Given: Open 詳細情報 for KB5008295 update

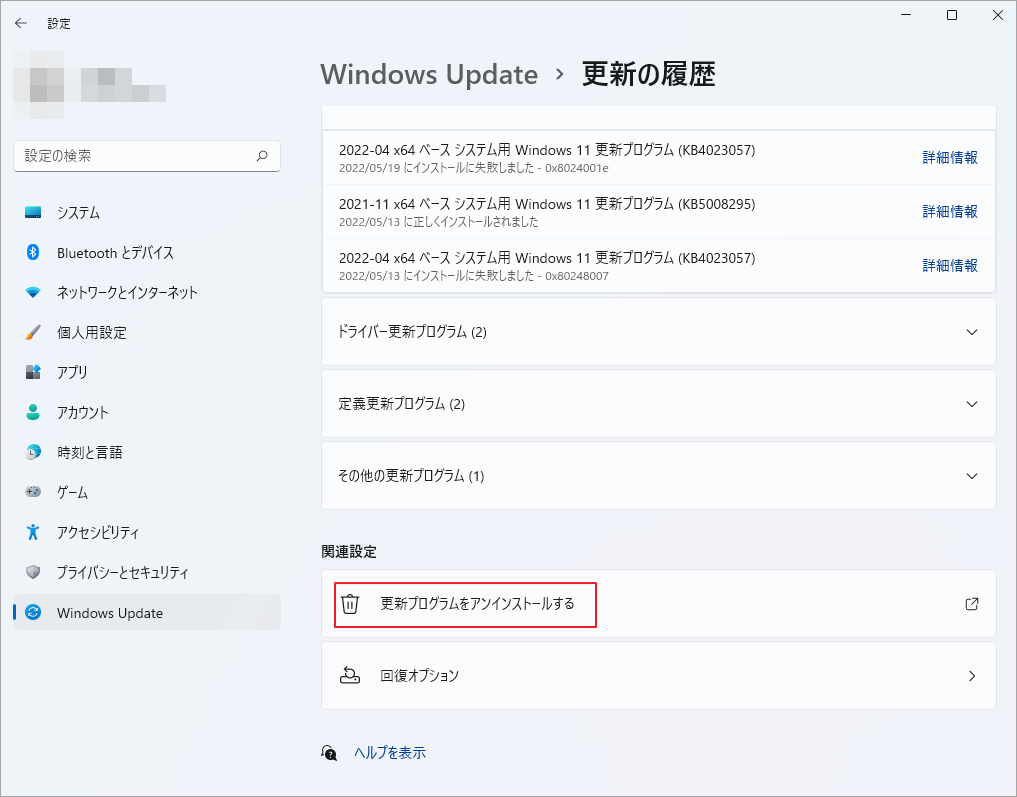Looking at the screenshot, I should pyautogui.click(x=949, y=211).
